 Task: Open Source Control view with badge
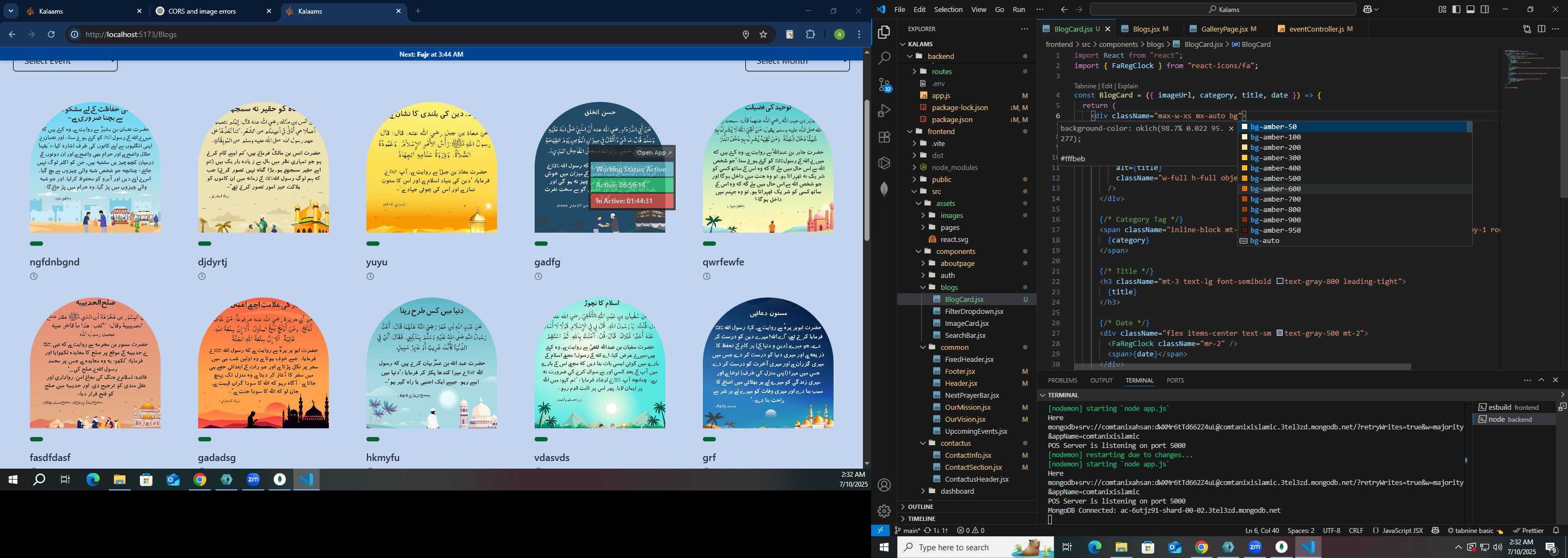pos(884,84)
